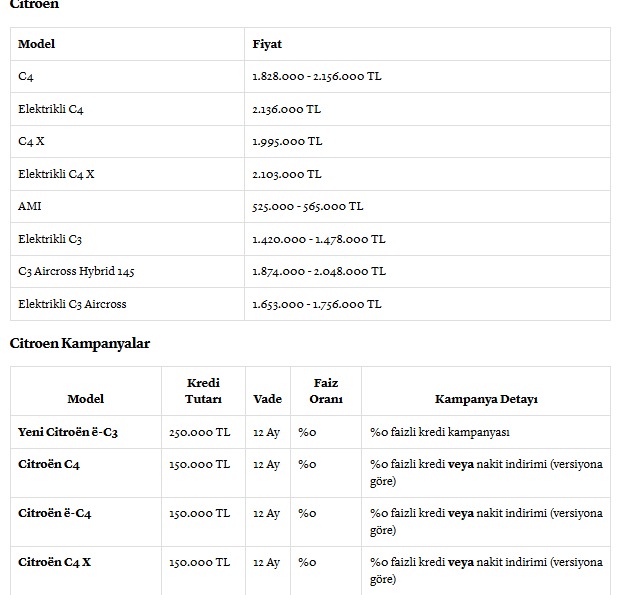Screen dimensions: 624x595
Task: Click the Kredi Tutarı column header
Action: tap(203, 391)
